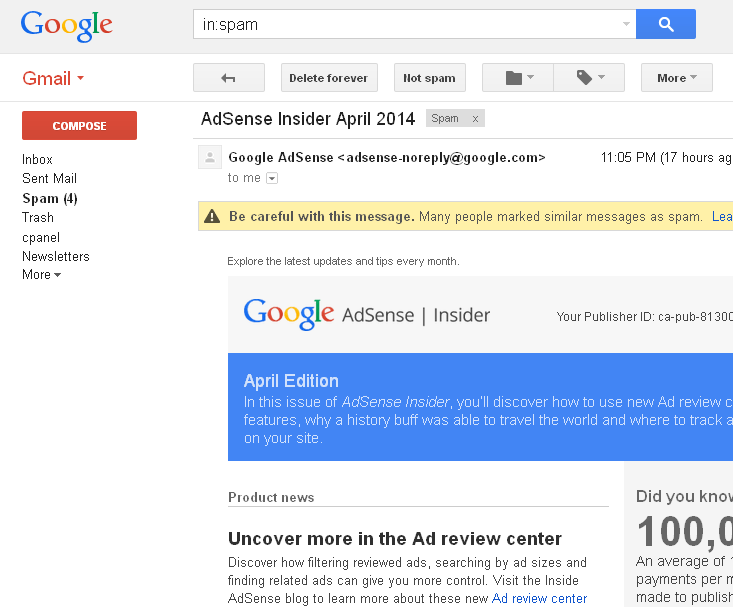Click the 11:05 PM timestamp
733x607 pixels.
click(x=667, y=158)
